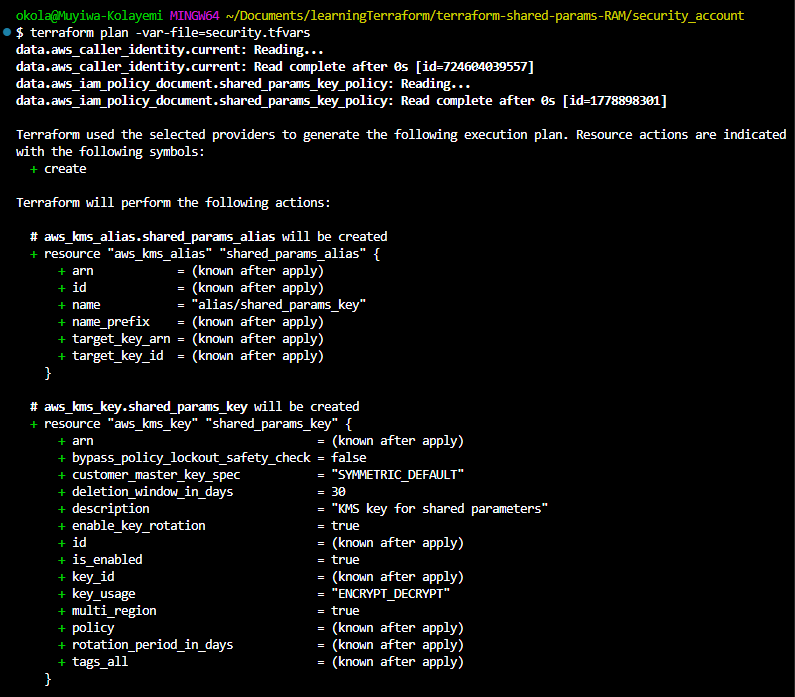Click is_enabled attribute
Screen dimensions: 795x697
click(x=107, y=560)
